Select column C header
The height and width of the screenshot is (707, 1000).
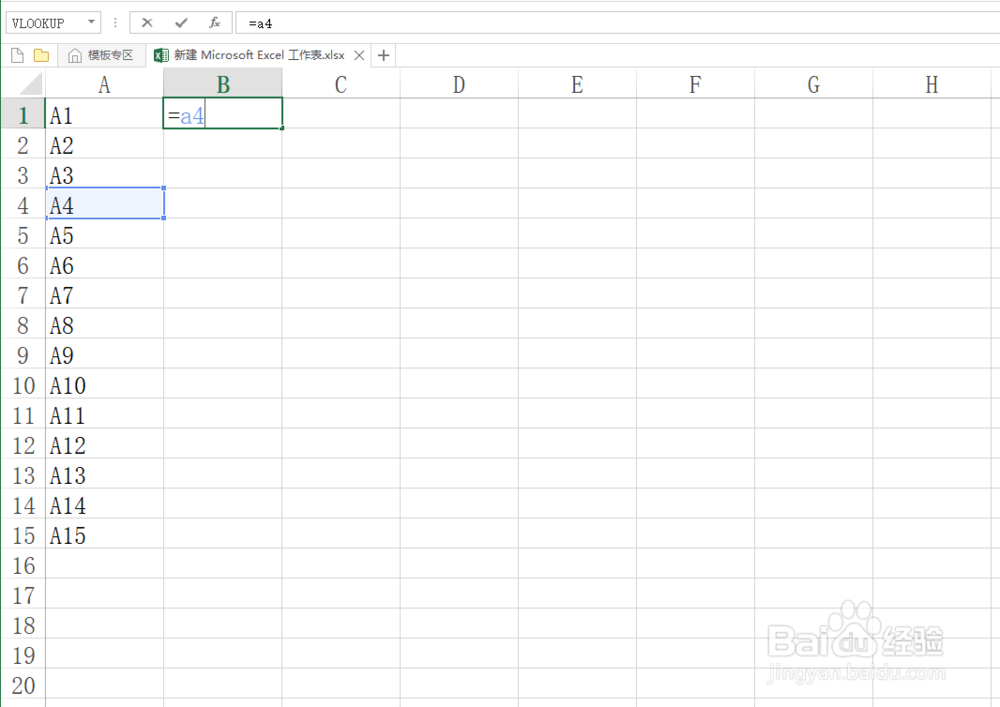point(341,84)
